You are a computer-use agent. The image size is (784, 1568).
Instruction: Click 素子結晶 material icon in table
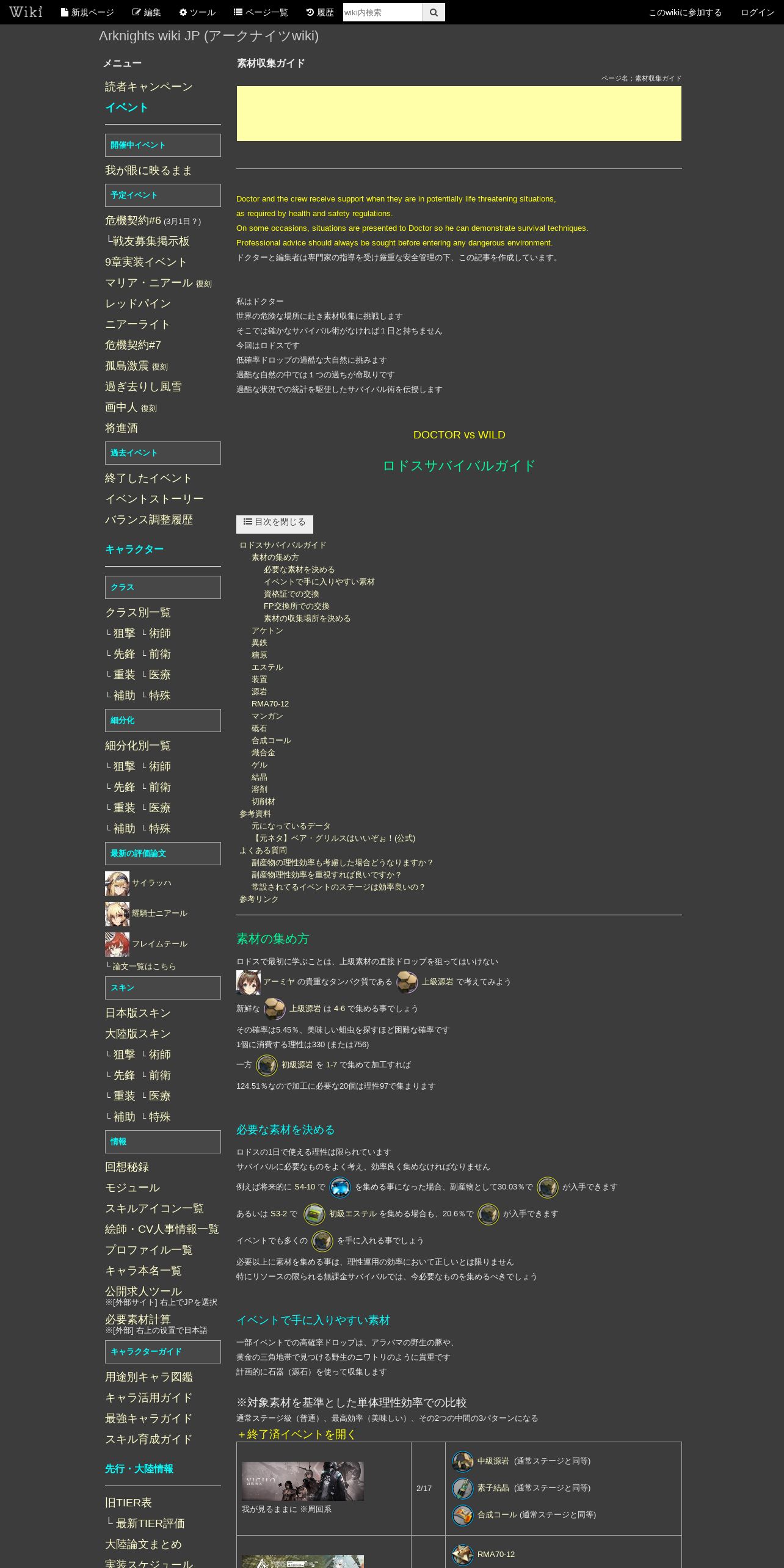[463, 1489]
